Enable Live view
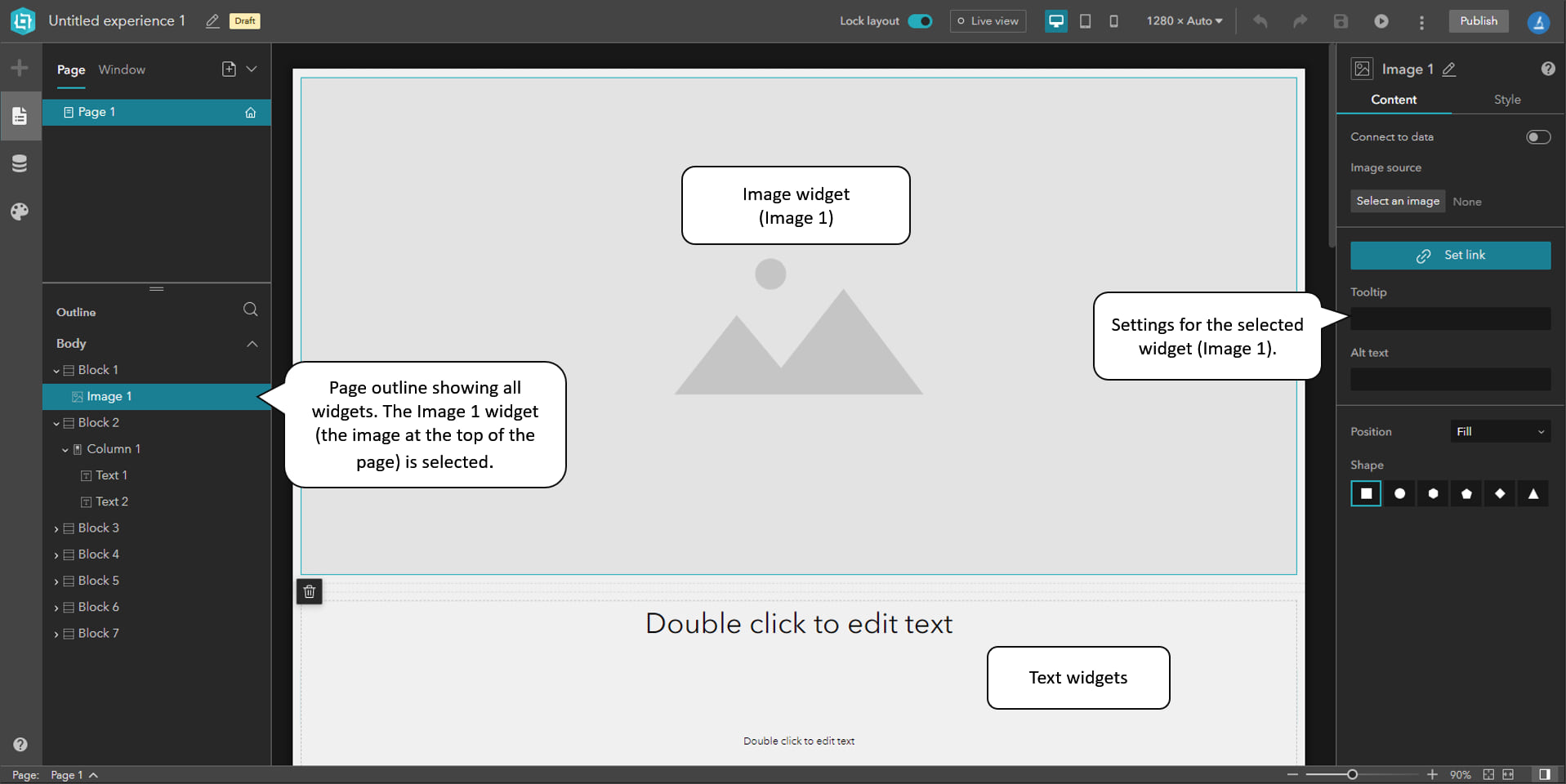The image size is (1566, 784). 988,21
